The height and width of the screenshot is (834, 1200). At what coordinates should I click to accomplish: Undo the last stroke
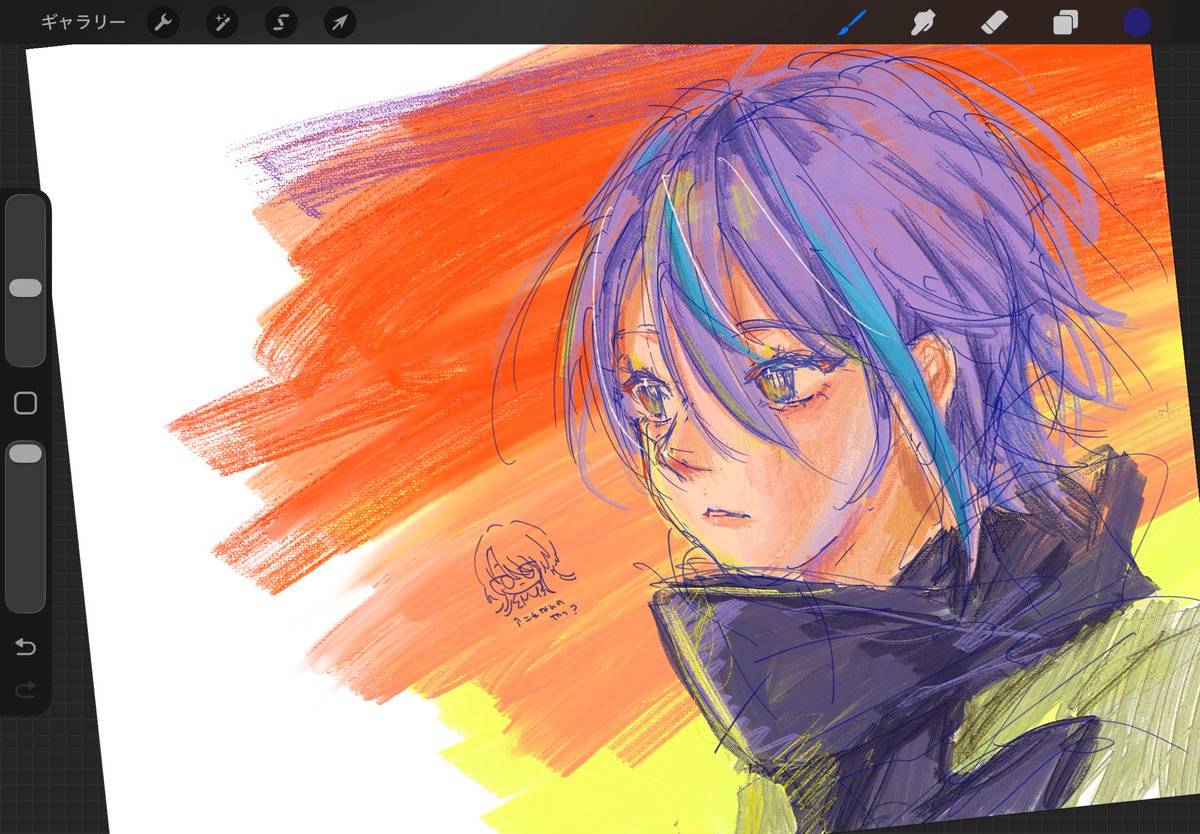[x=25, y=647]
